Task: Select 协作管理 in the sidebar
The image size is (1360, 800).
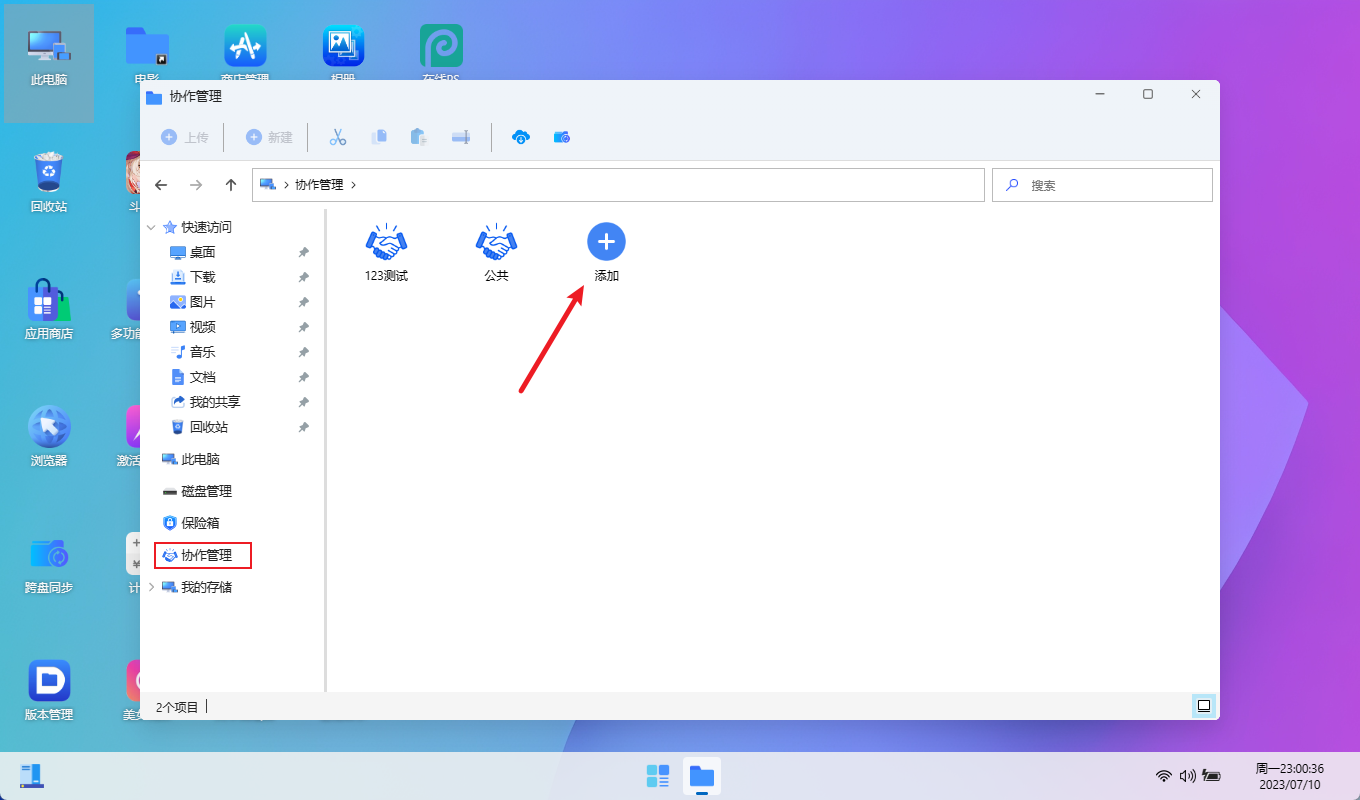Action: [x=205, y=555]
